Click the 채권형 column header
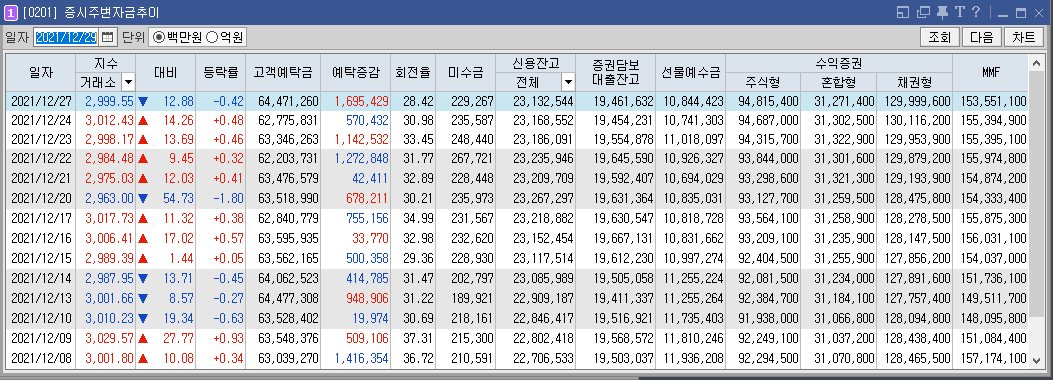 (x=914, y=82)
